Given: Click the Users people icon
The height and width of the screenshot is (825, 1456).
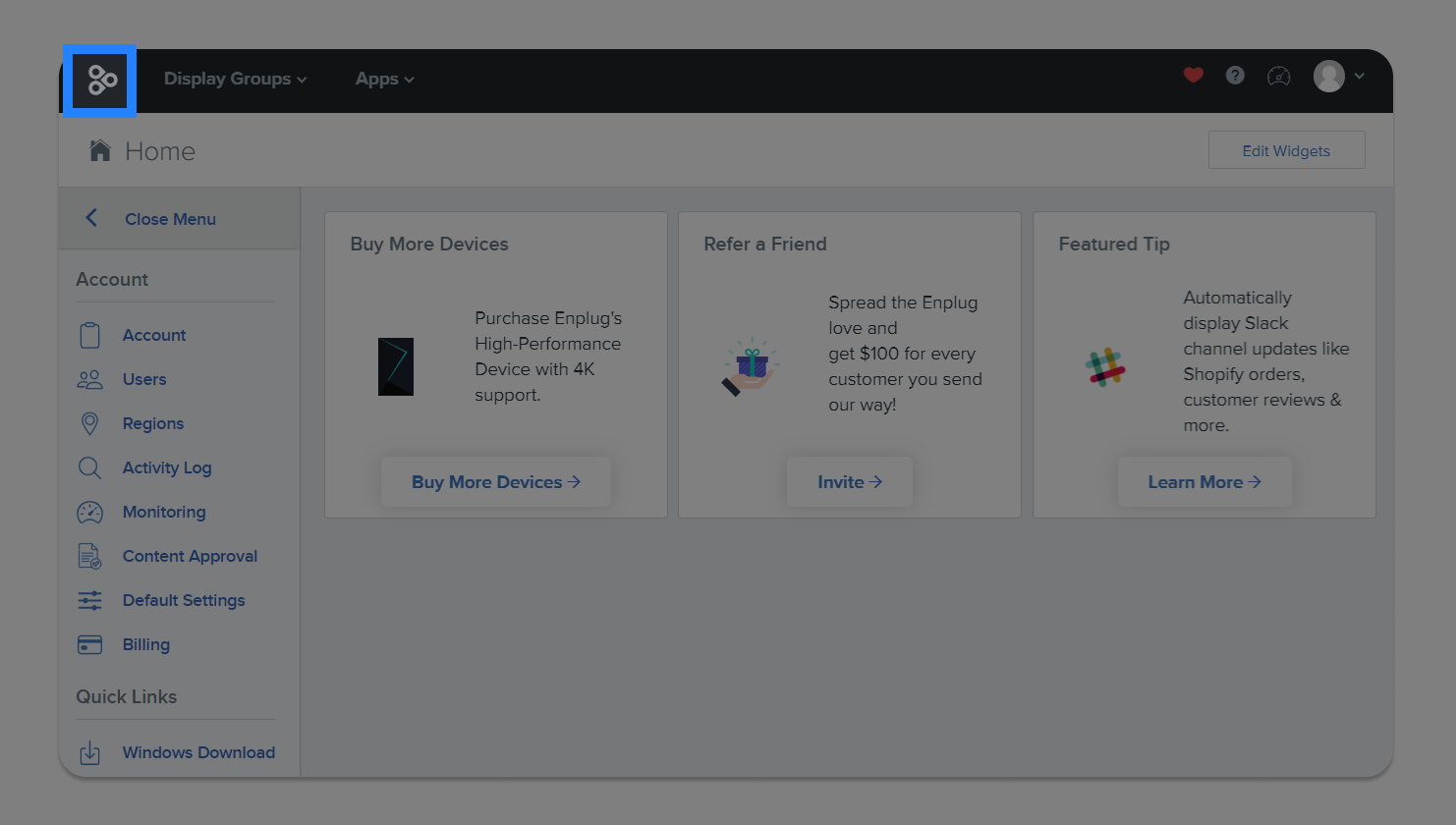Looking at the screenshot, I should 89,379.
